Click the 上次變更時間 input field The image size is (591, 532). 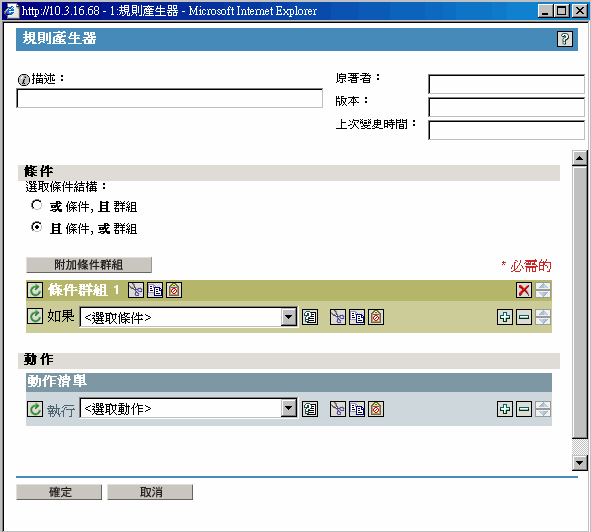(x=506, y=130)
